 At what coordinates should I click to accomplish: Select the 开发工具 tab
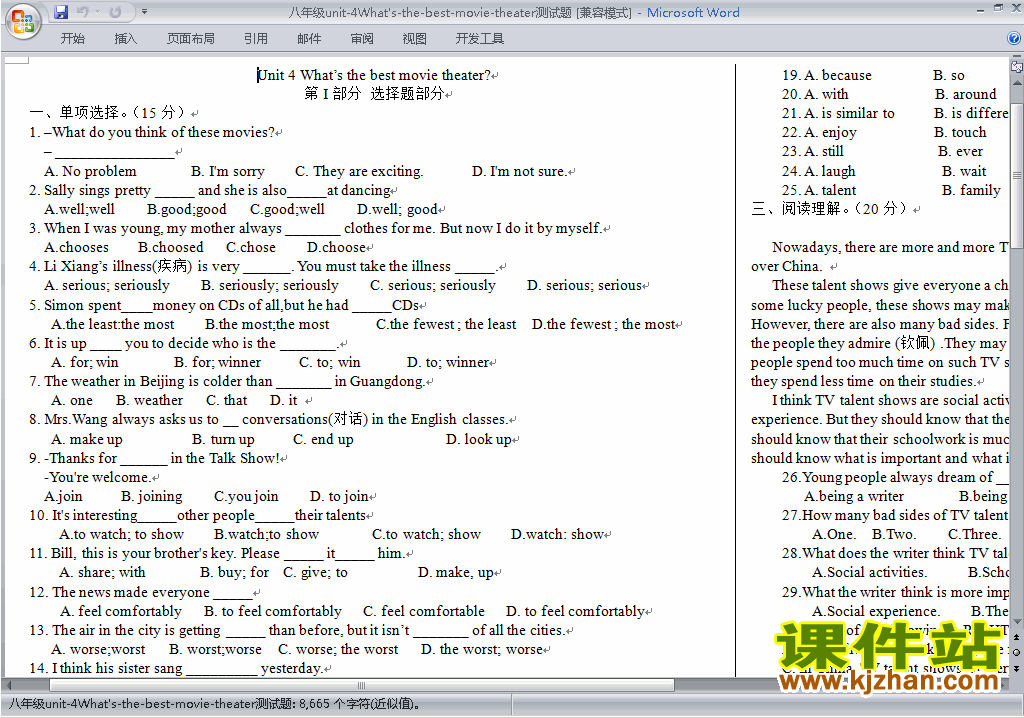tap(480, 39)
